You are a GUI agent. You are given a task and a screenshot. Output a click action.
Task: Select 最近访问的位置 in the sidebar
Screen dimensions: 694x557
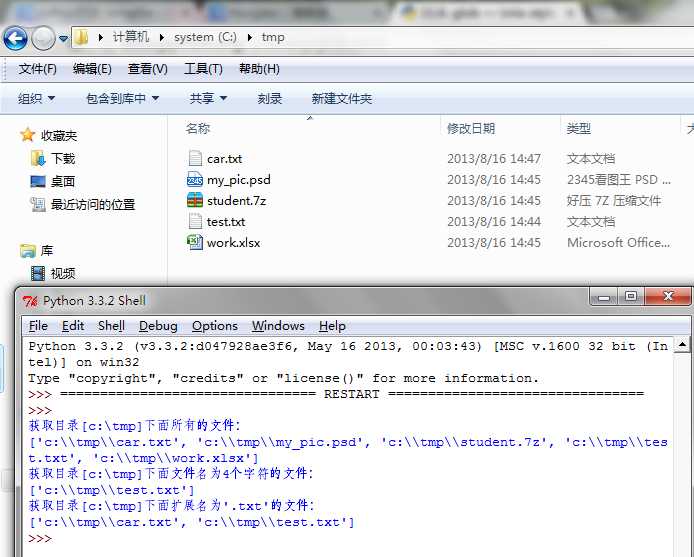point(93,204)
